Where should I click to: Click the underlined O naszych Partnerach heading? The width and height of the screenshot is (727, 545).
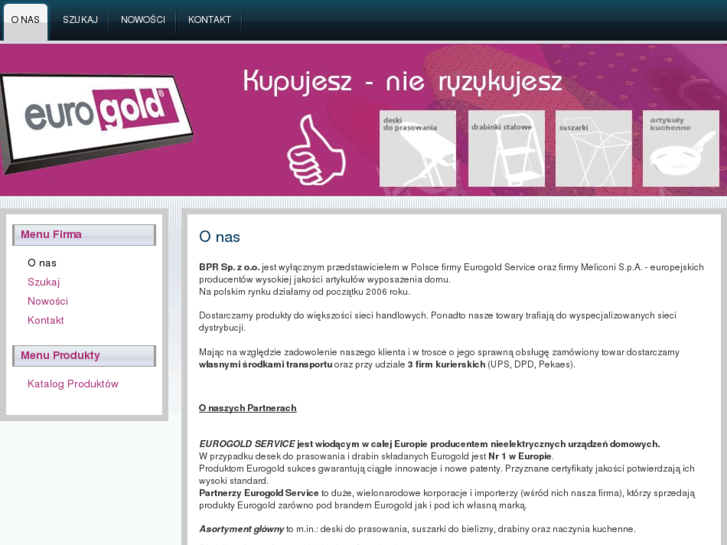[248, 408]
